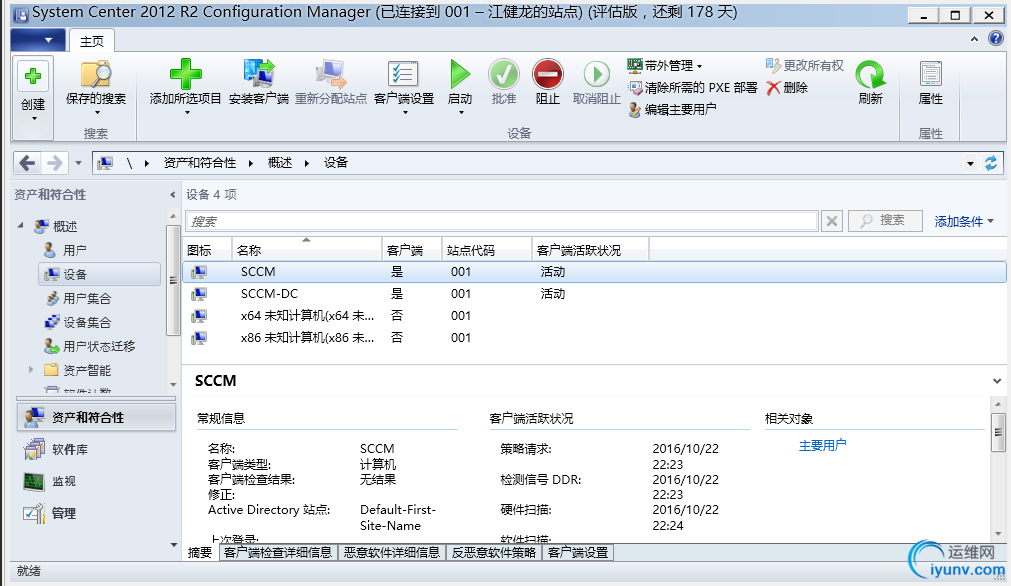The height and width of the screenshot is (586, 1011).
Task: Click the device 搜索 input field
Action: [502, 221]
